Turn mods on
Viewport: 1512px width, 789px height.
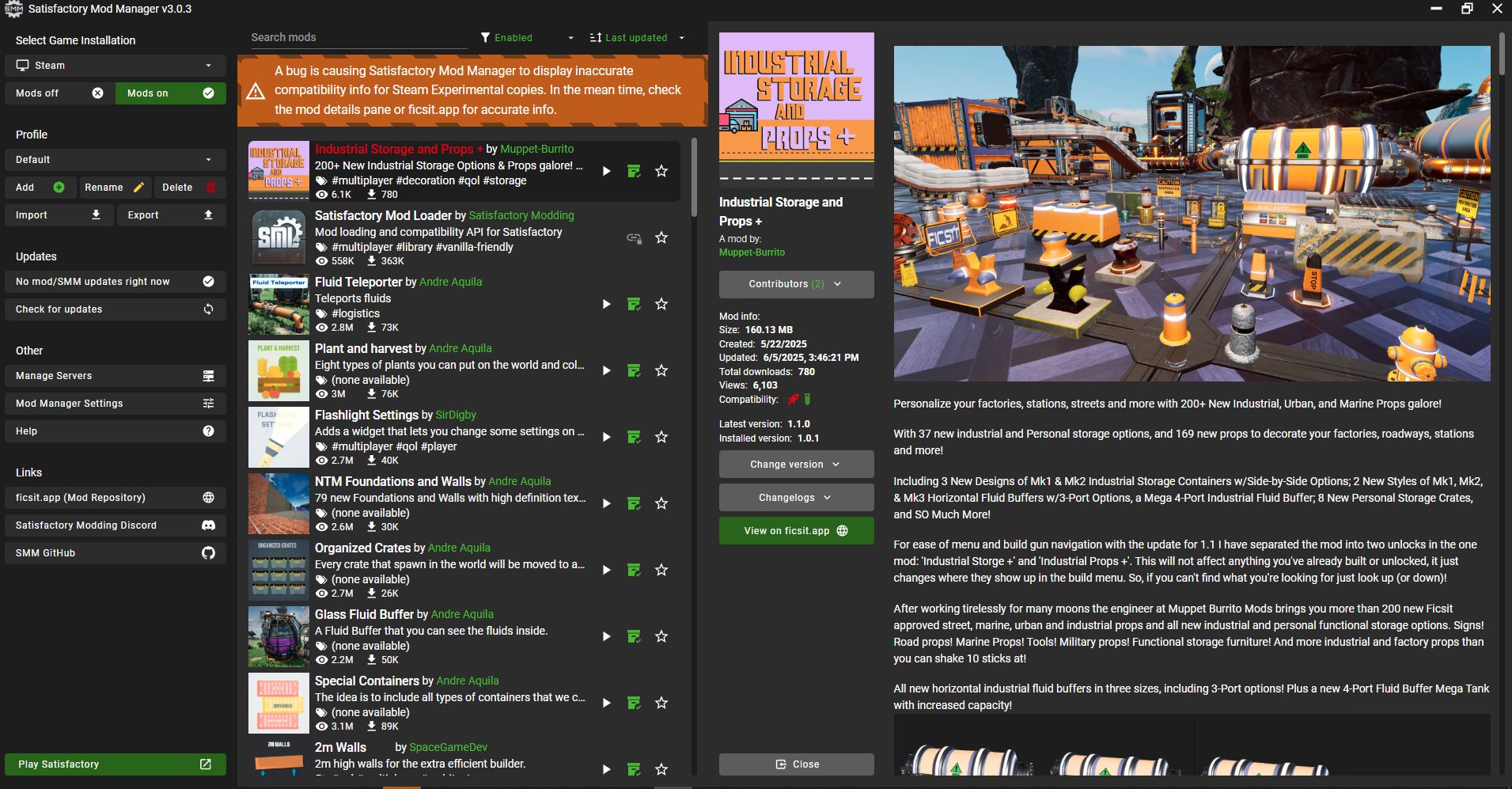pos(171,93)
